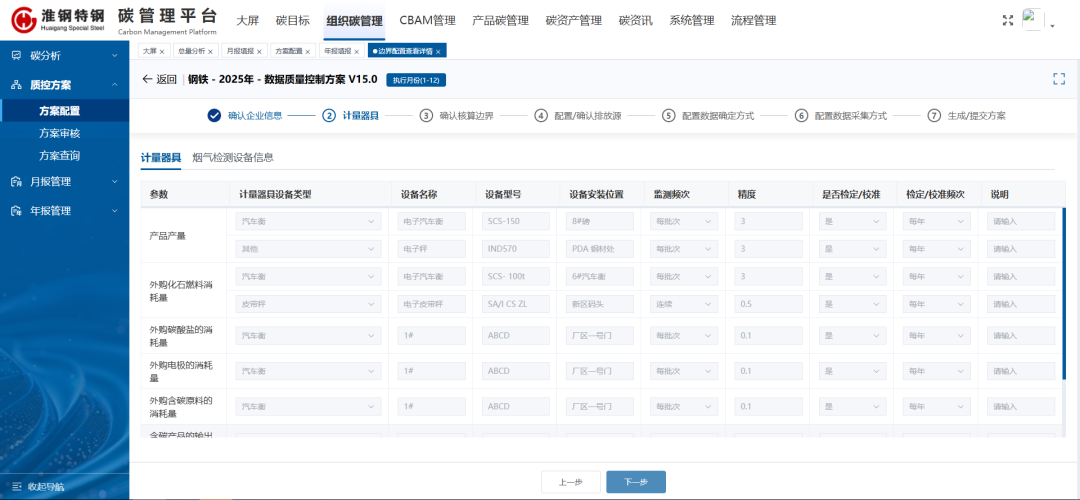1080x500 pixels.
Task: Click step 4 circle 配置/确认排放源
Action: click(x=541, y=116)
